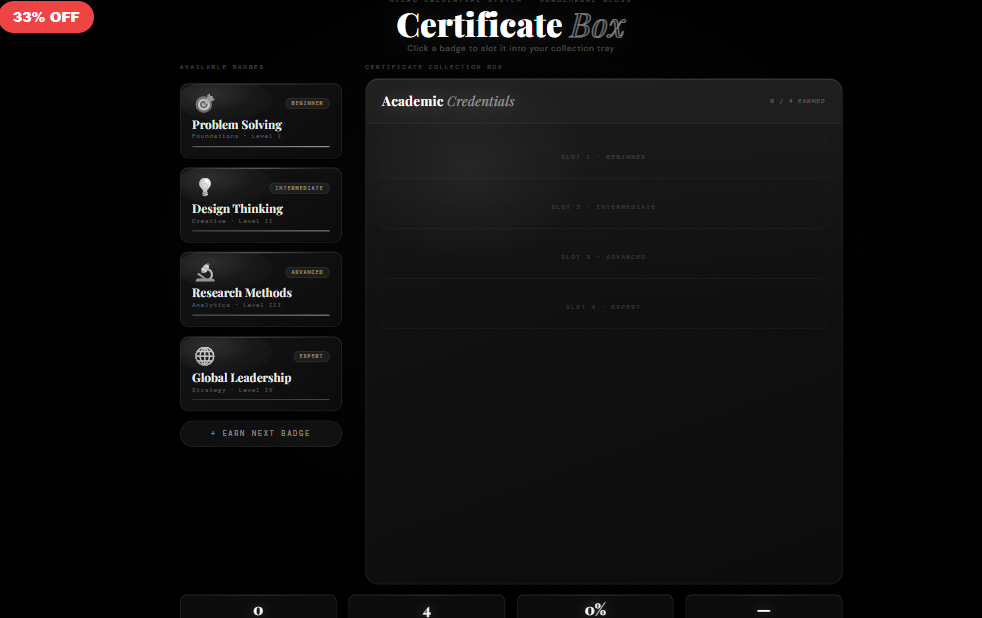The image size is (982, 618).
Task: Click the 0% completion stat card
Action: (594, 607)
